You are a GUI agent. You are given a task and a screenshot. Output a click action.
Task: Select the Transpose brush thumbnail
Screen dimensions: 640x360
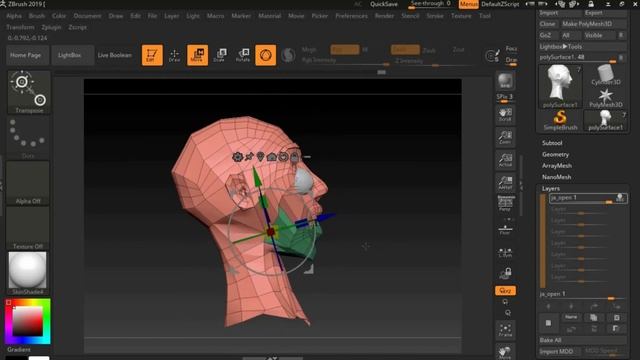click(29, 92)
